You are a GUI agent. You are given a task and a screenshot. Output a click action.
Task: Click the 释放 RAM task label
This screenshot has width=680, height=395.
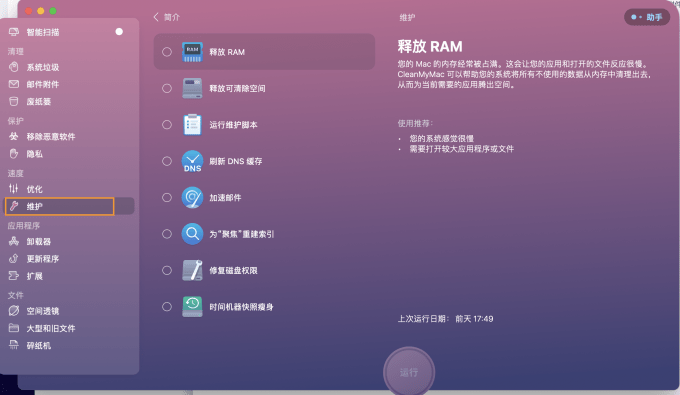click(227, 52)
